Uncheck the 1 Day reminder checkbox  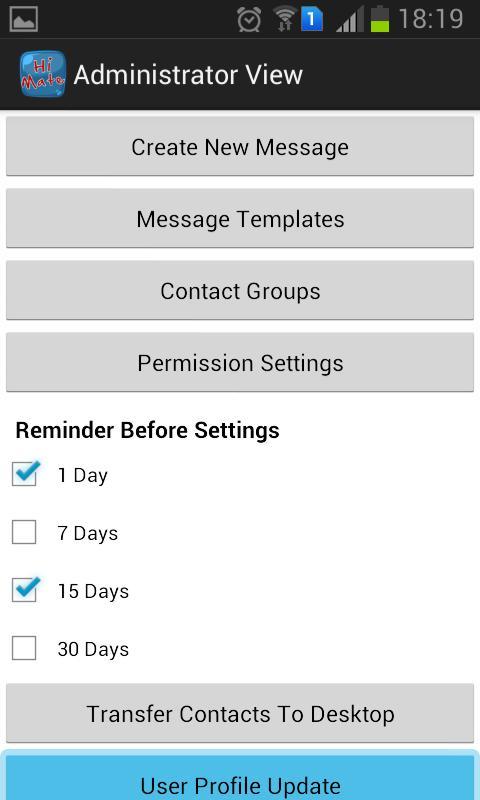pyautogui.click(x=24, y=473)
